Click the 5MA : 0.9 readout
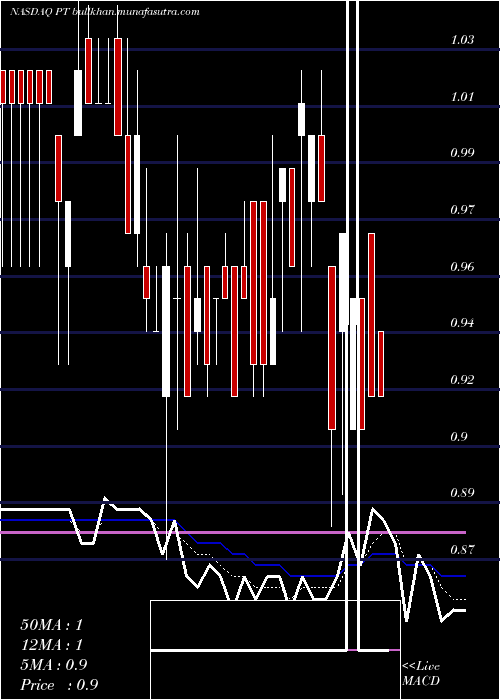Image resolution: width=500 pixels, height=700 pixels. click(x=54, y=665)
